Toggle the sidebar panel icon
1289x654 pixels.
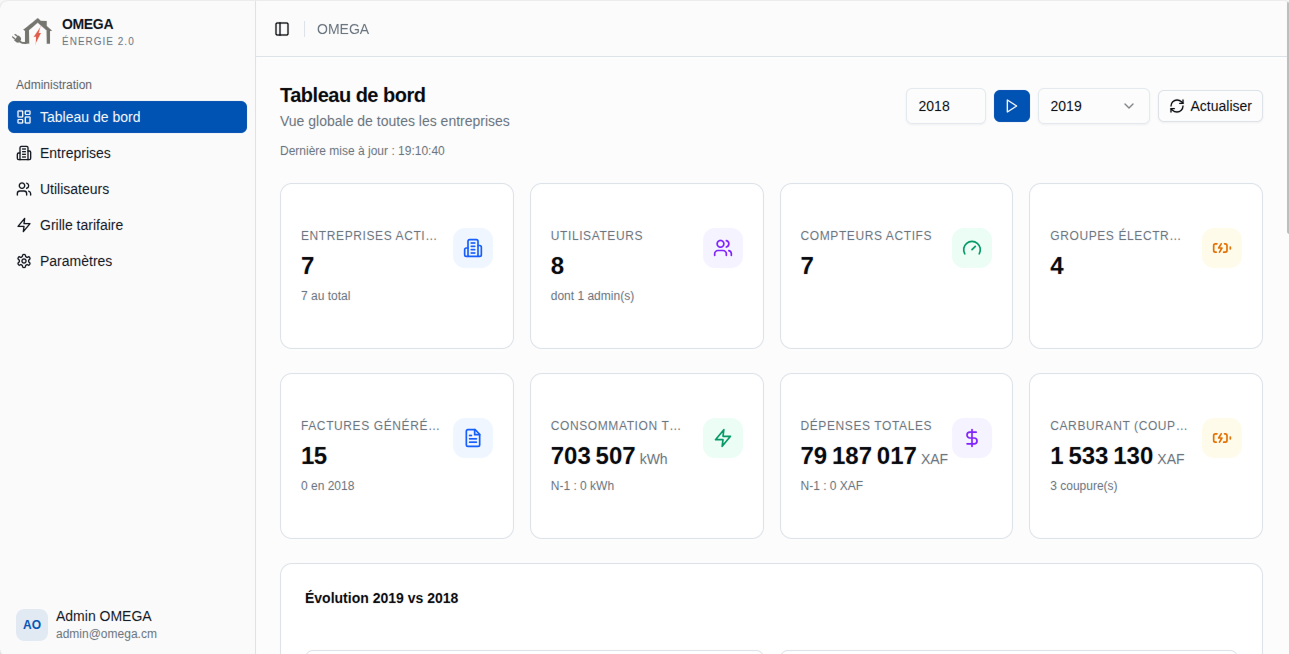(x=282, y=29)
